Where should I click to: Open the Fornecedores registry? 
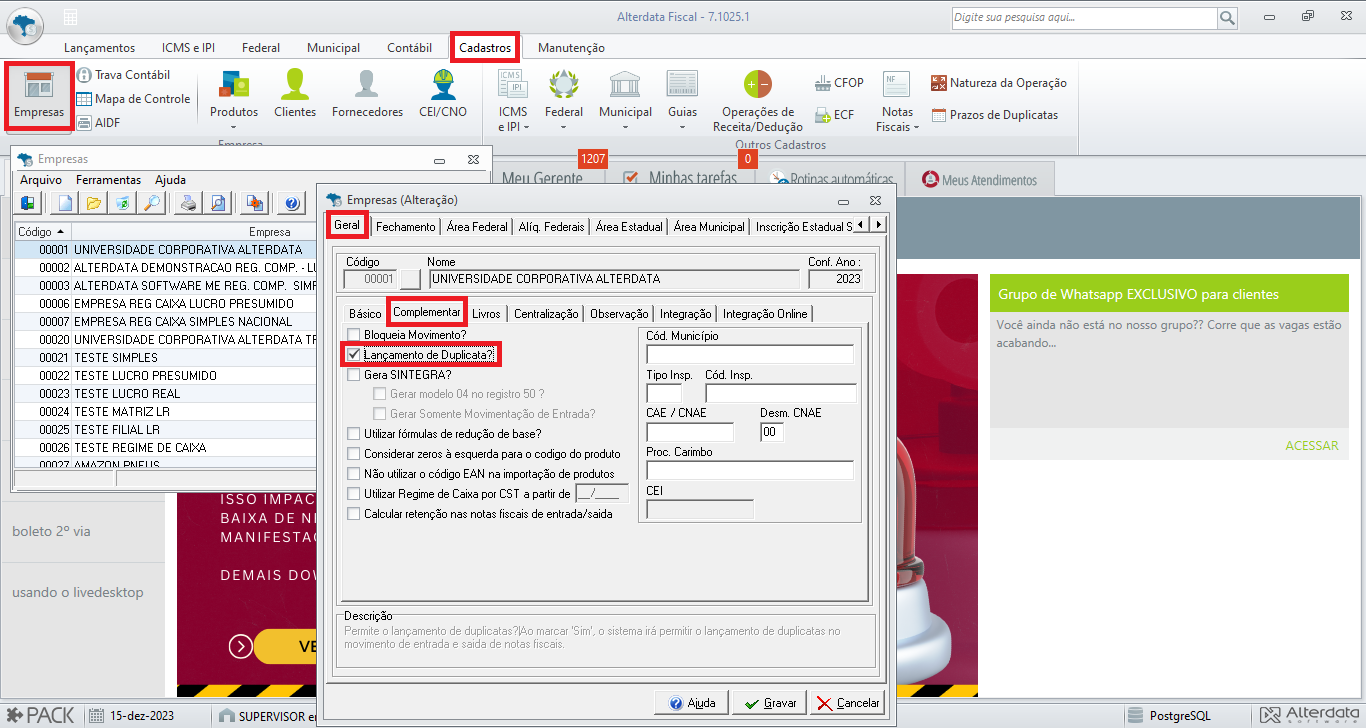[367, 95]
